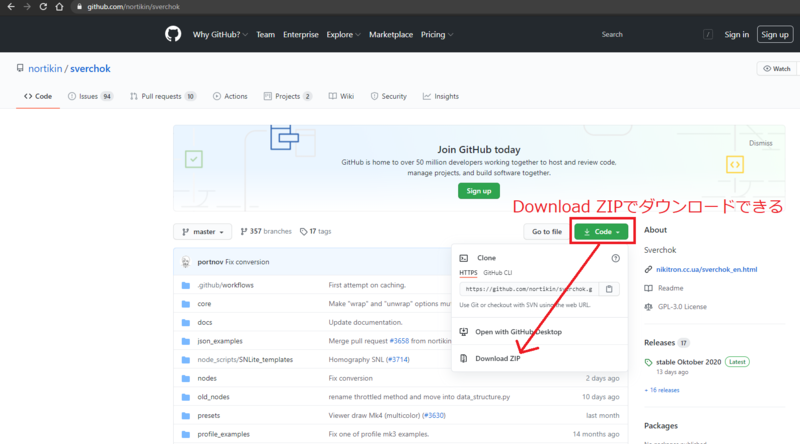Open the browser home icon

(x=59, y=7)
